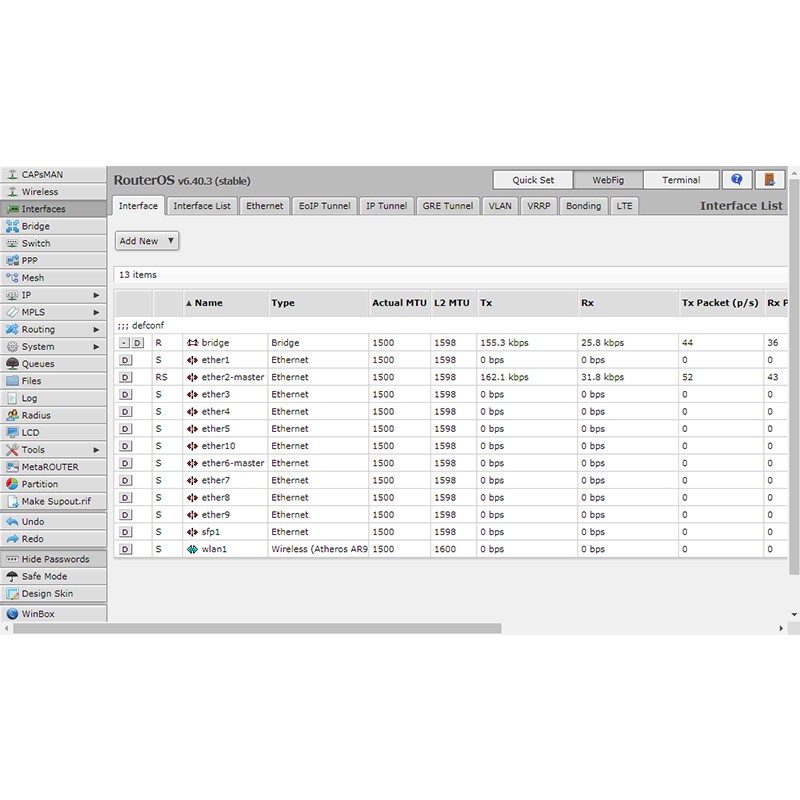This screenshot has width=800, height=800.
Task: Open the Terminal button
Action: (680, 180)
